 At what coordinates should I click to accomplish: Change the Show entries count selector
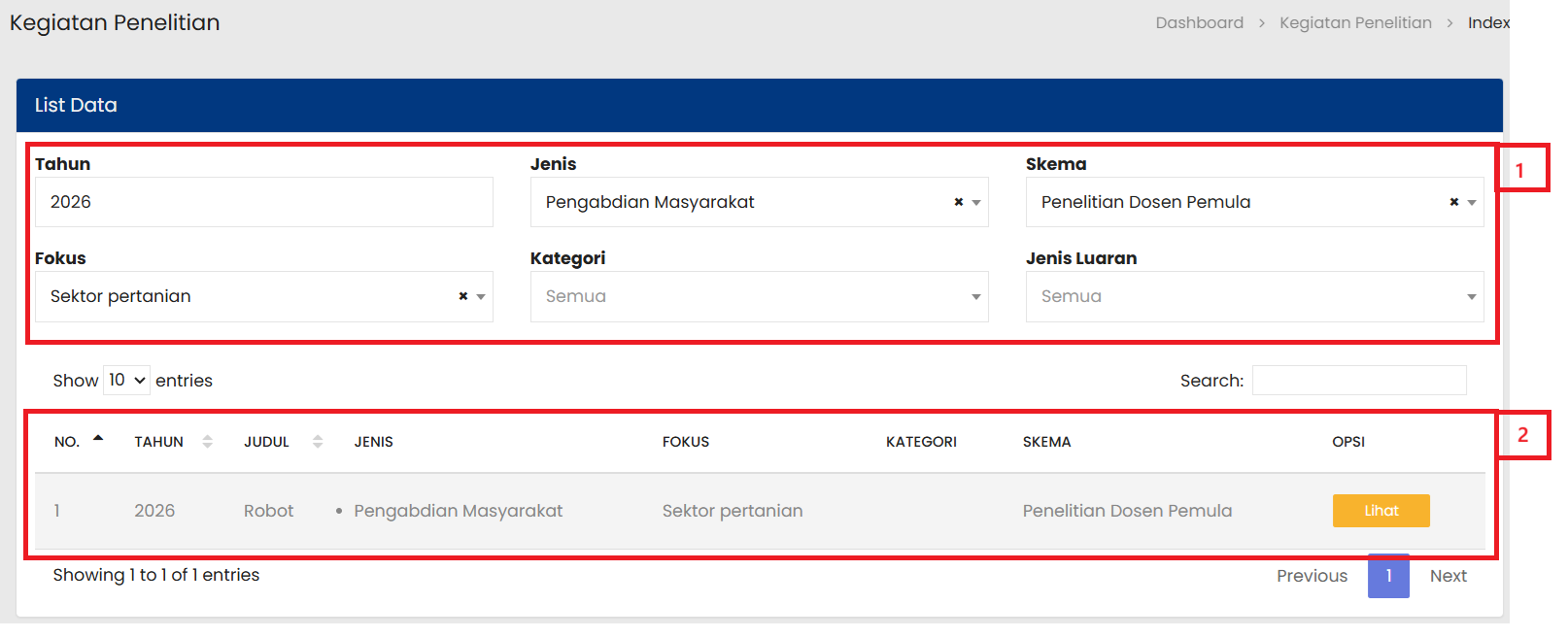tap(126, 380)
